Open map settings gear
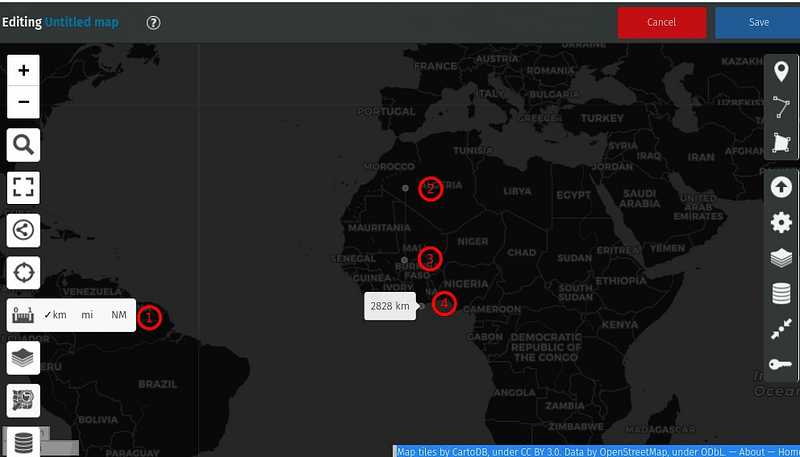 point(781,223)
